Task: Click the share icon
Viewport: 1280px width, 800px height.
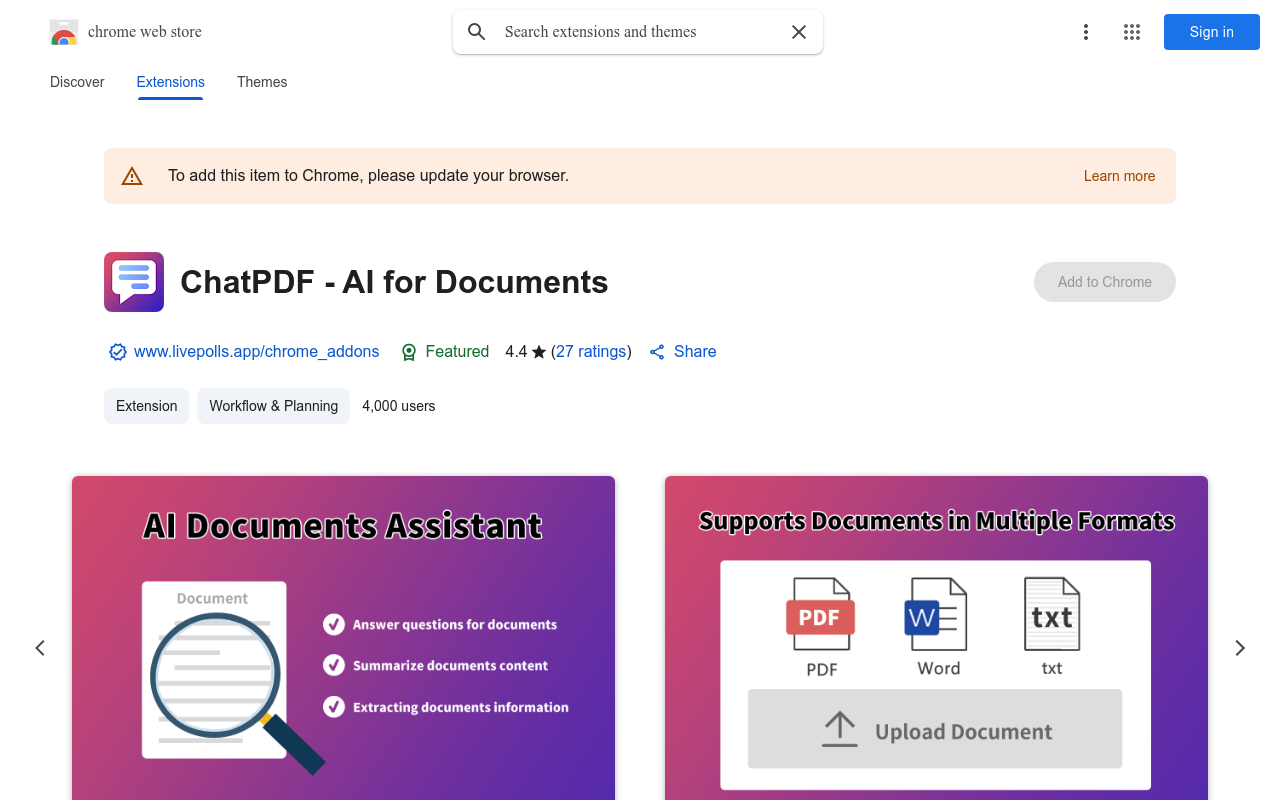Action: point(657,352)
